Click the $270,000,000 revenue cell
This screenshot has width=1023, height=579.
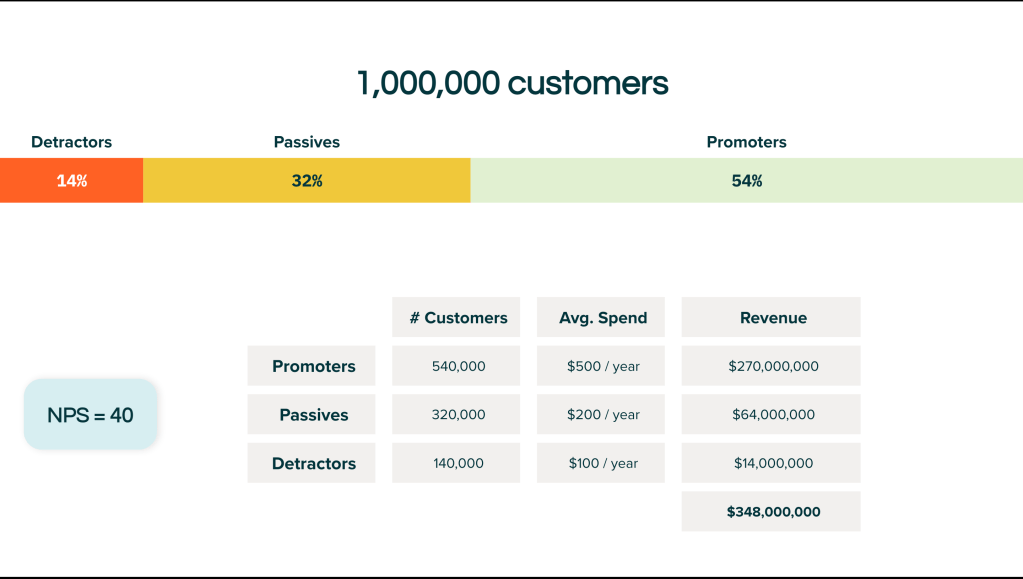pyautogui.click(x=771, y=366)
